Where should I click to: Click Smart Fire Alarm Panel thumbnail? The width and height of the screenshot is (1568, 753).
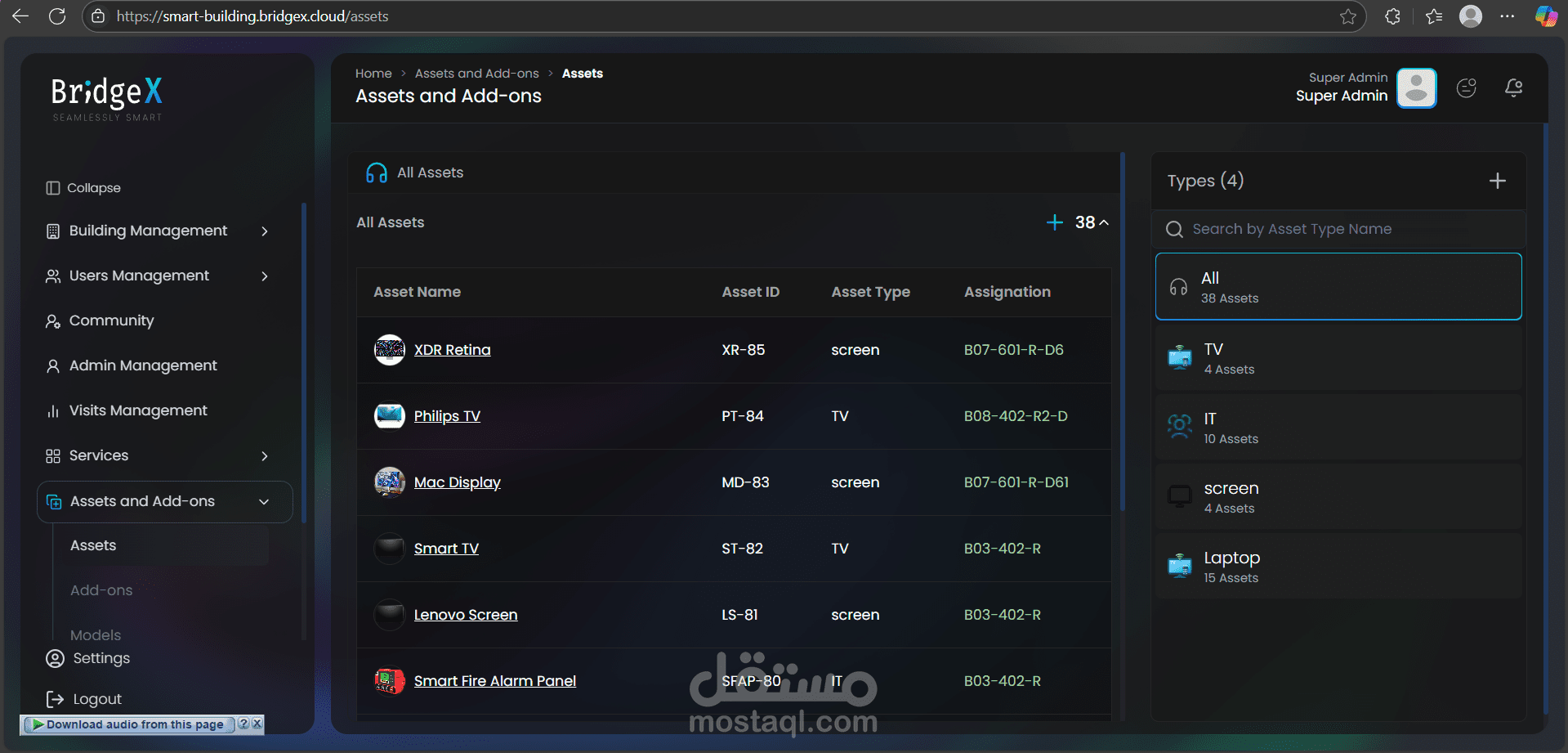(x=390, y=681)
